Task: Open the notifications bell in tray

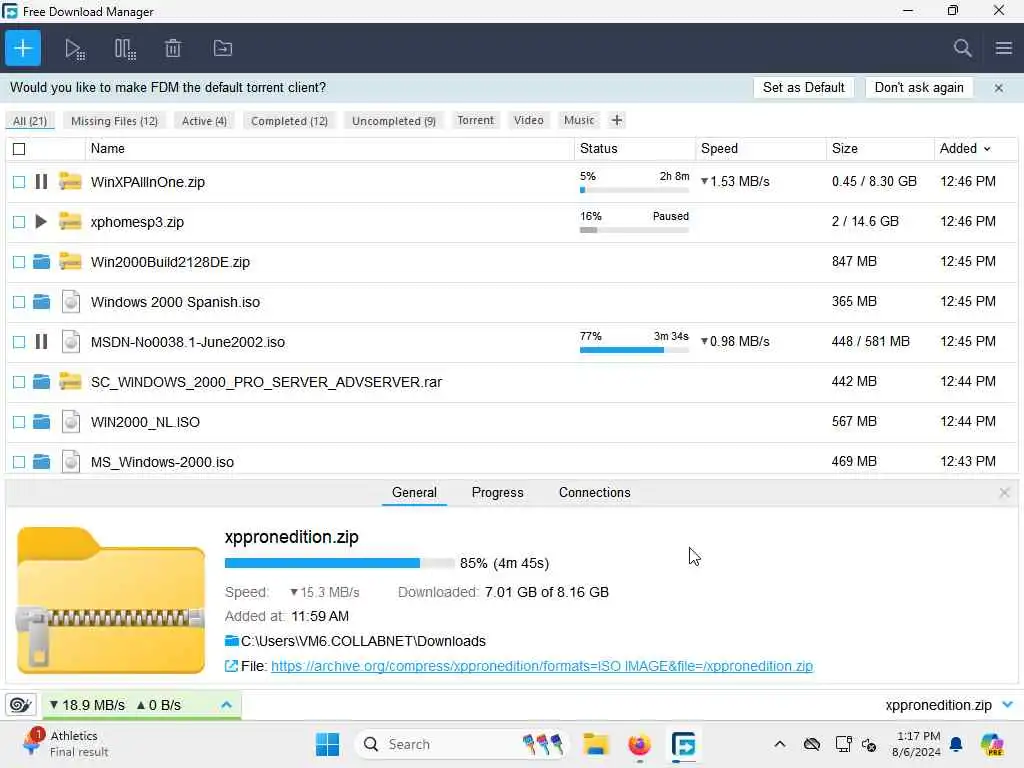Action: 956,744
